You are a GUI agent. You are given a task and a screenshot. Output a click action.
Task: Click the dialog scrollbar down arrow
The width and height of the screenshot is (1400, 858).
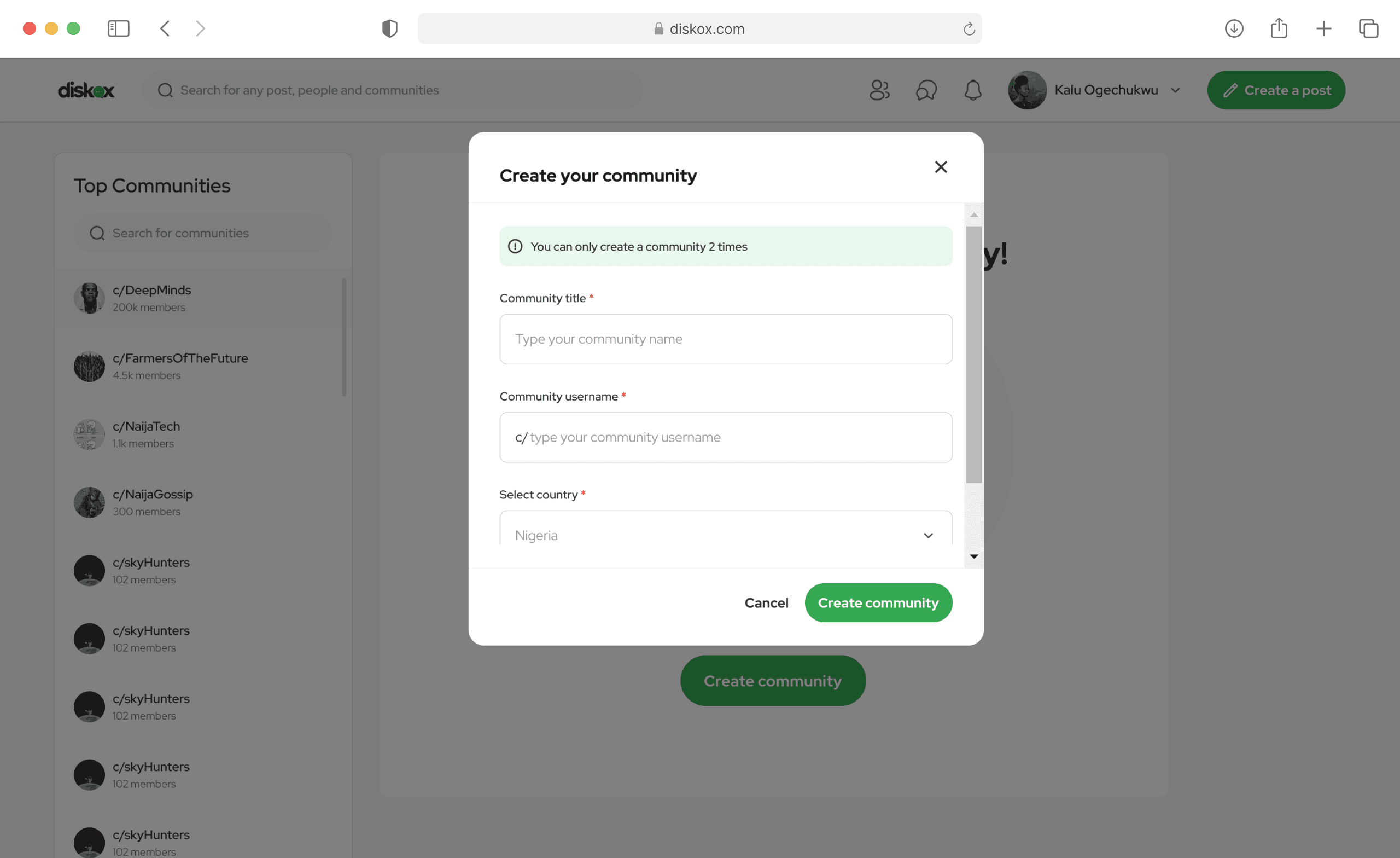(974, 556)
